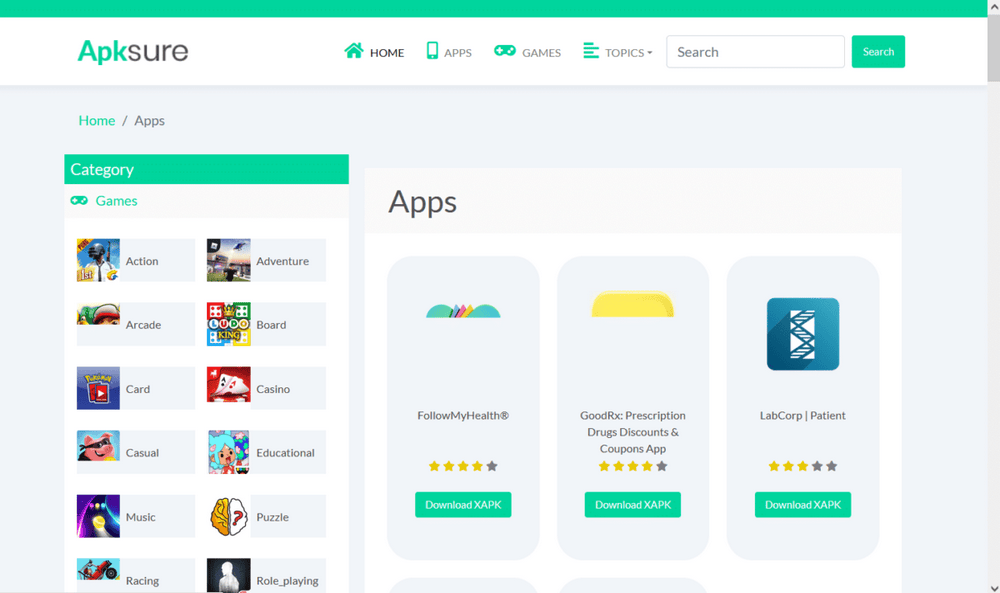Click the green Search button
Image resolution: width=1000 pixels, height=593 pixels.
point(878,51)
